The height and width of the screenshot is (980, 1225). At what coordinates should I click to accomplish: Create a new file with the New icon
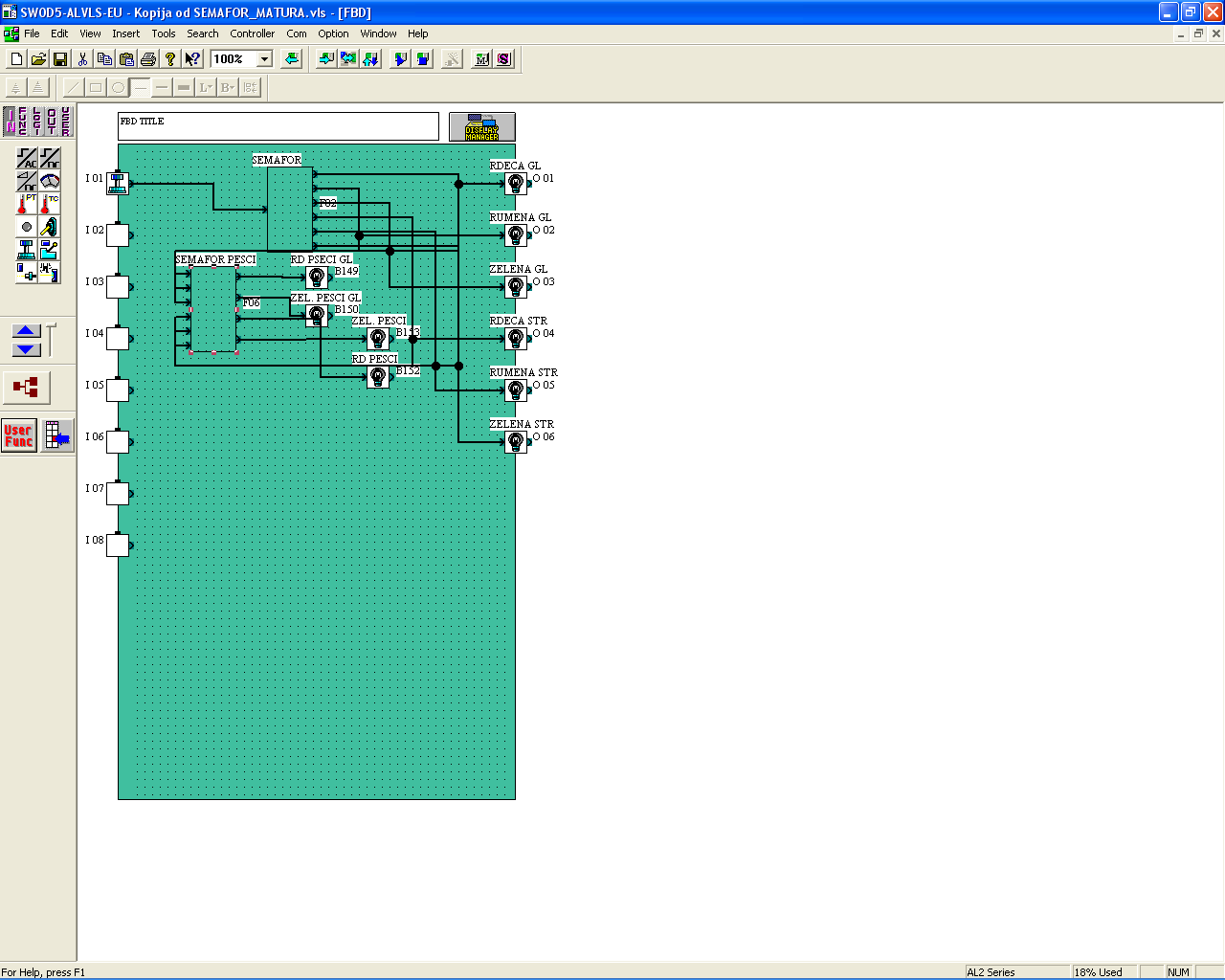[16, 58]
